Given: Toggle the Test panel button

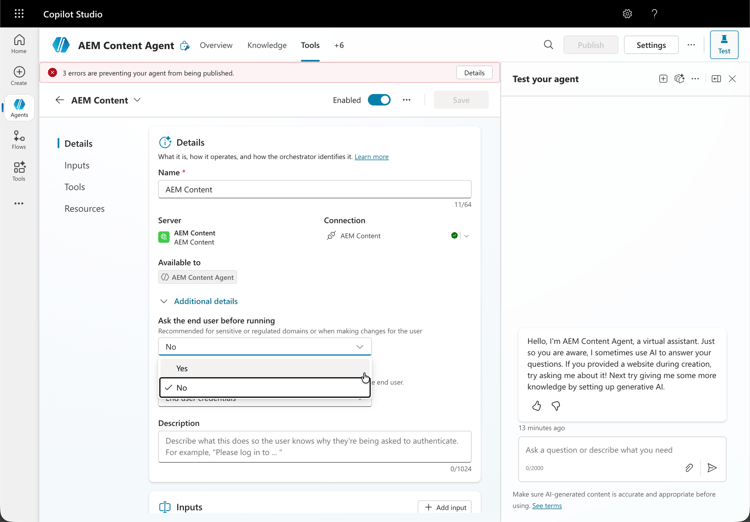Looking at the screenshot, I should pos(724,45).
